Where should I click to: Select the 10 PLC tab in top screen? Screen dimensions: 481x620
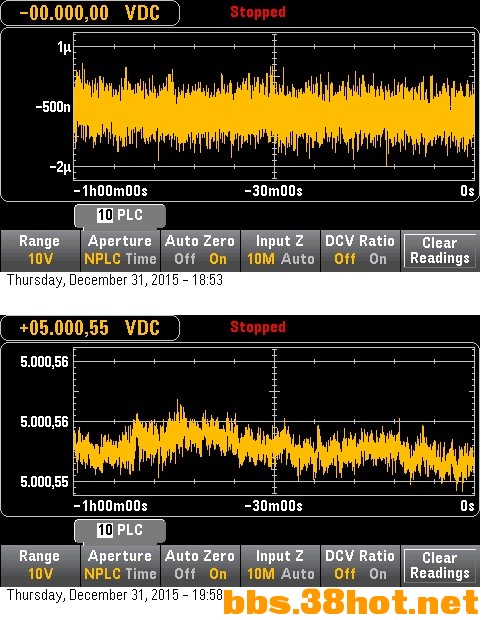[120, 215]
